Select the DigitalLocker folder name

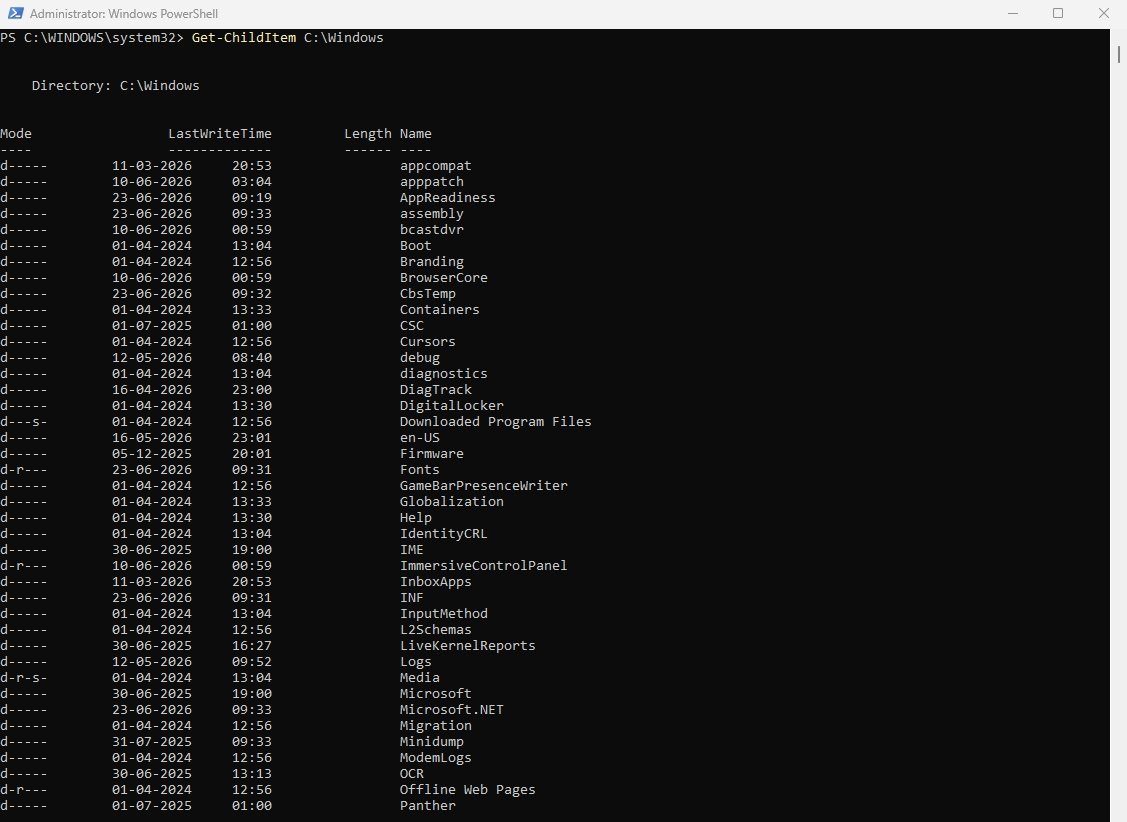point(451,405)
